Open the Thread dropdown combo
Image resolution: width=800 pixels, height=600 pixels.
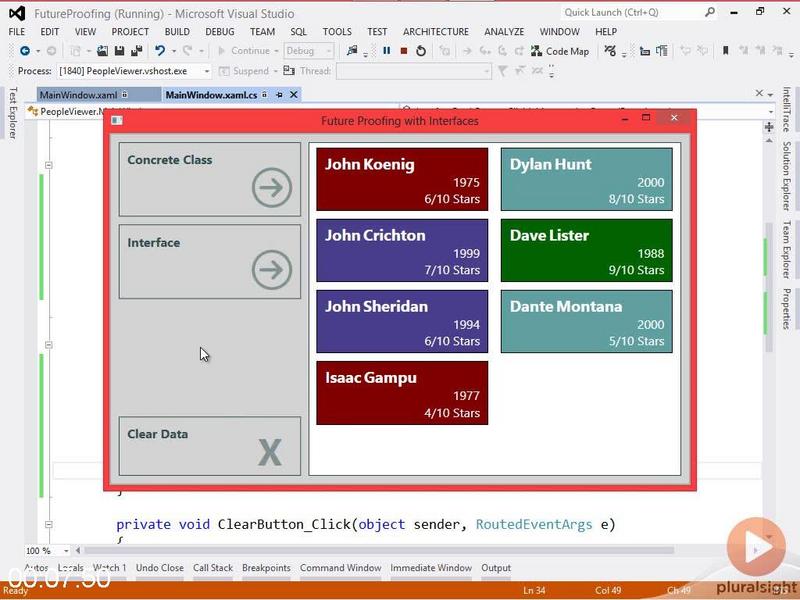click(x=486, y=71)
